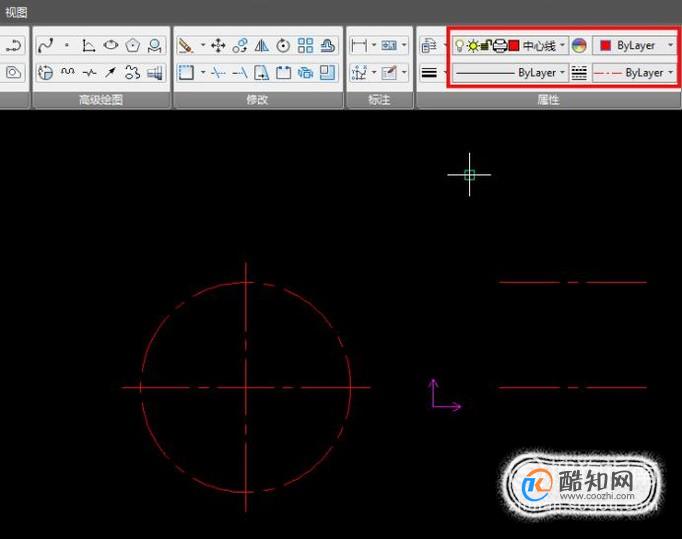Click the red ByLayer color swatch

[x=605, y=45]
